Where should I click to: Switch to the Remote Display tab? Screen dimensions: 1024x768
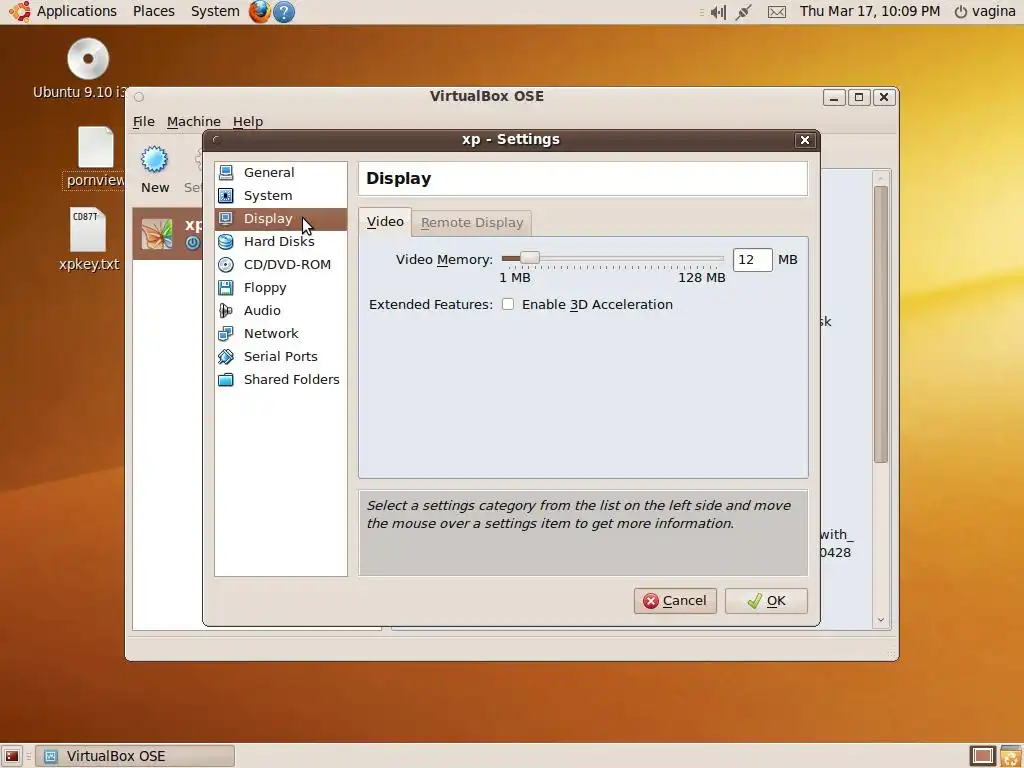tap(472, 223)
